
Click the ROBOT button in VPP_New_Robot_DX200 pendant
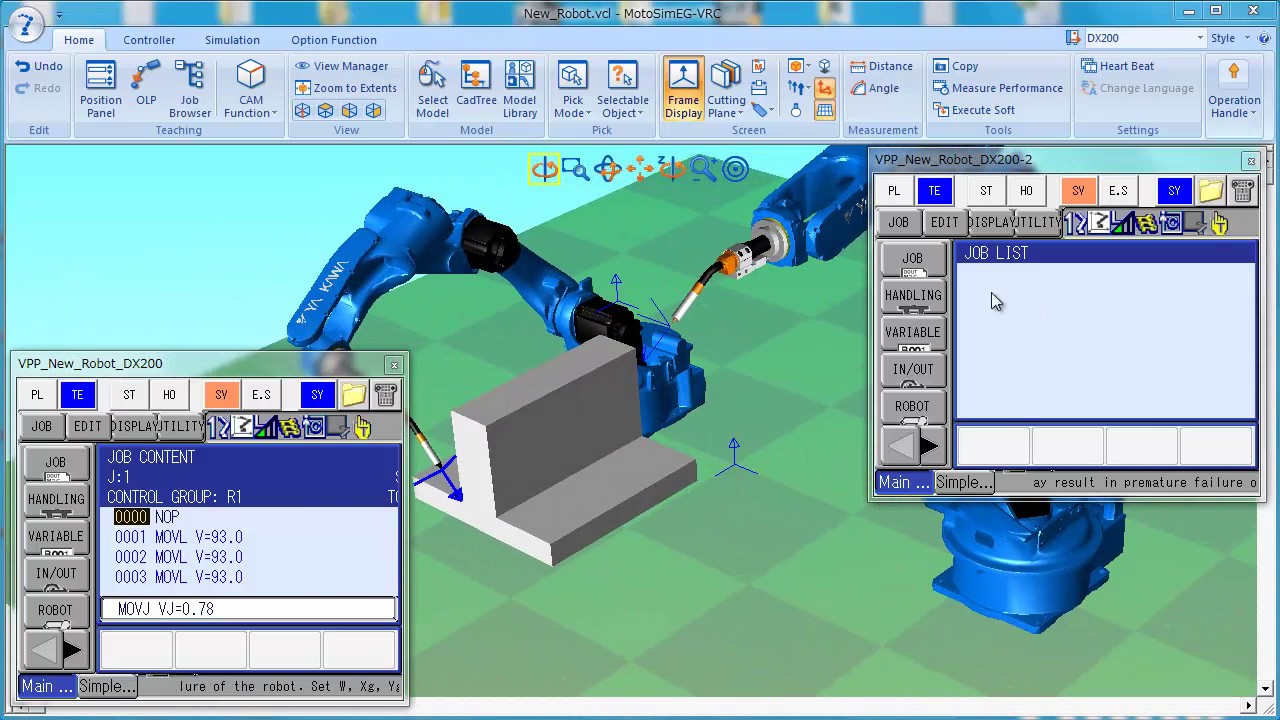[x=56, y=610]
